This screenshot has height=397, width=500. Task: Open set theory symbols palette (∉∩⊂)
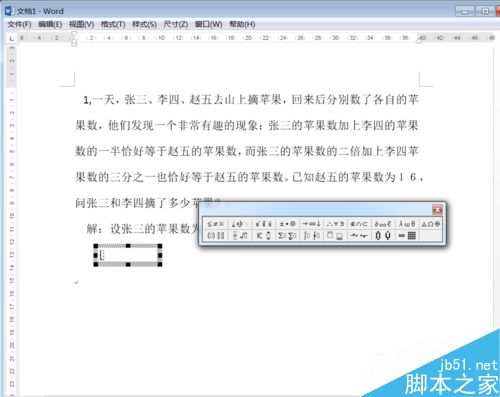pos(359,224)
